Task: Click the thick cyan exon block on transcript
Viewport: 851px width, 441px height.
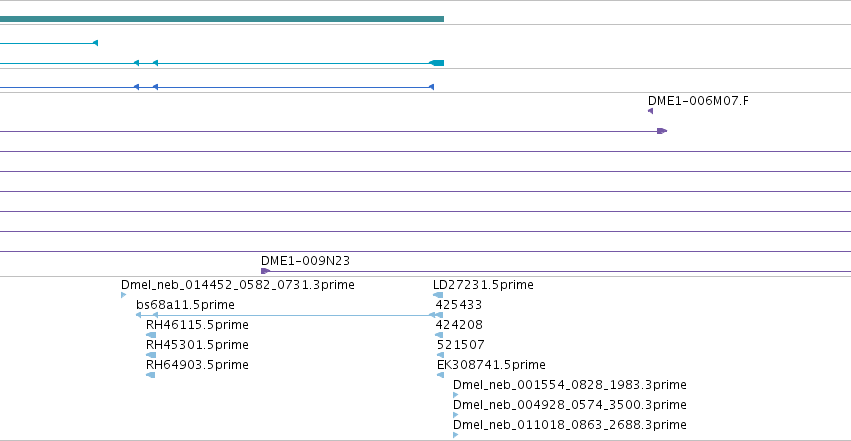Action: click(437, 63)
